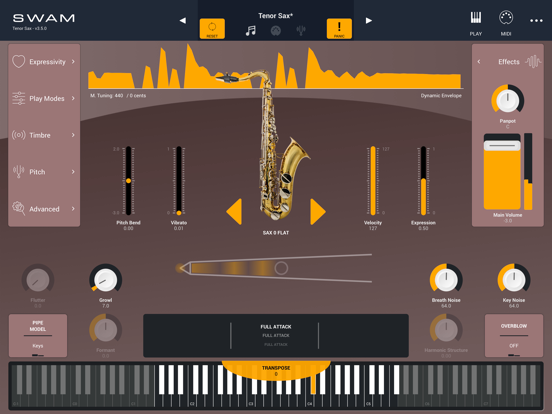552x414 pixels.
Task: Click the SAX 0 FLAT label
Action: coord(276,233)
